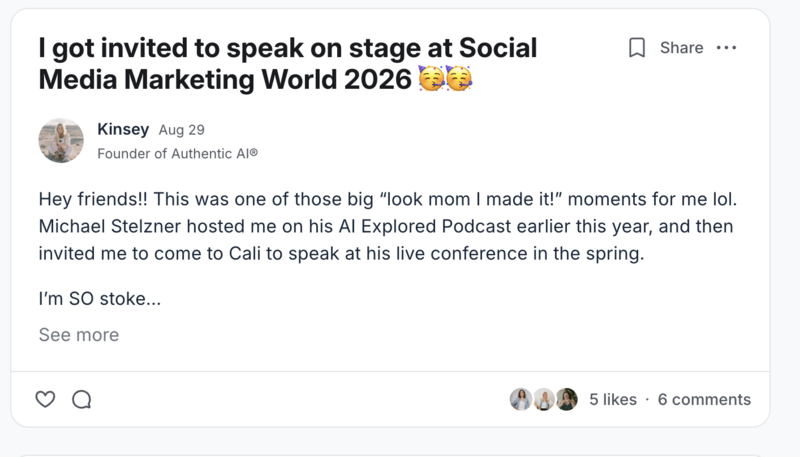Viewport: 800px width, 457px height.
Task: Open the 6 comments link
Action: [704, 399]
